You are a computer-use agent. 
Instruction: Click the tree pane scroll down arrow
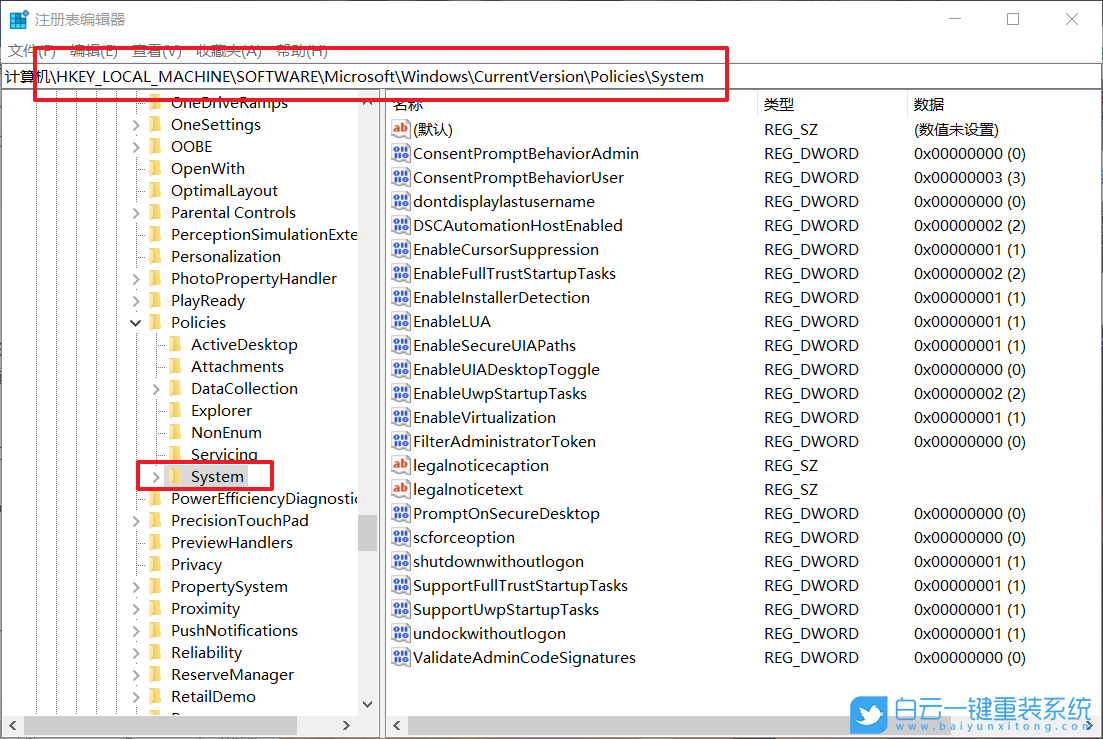coord(367,704)
